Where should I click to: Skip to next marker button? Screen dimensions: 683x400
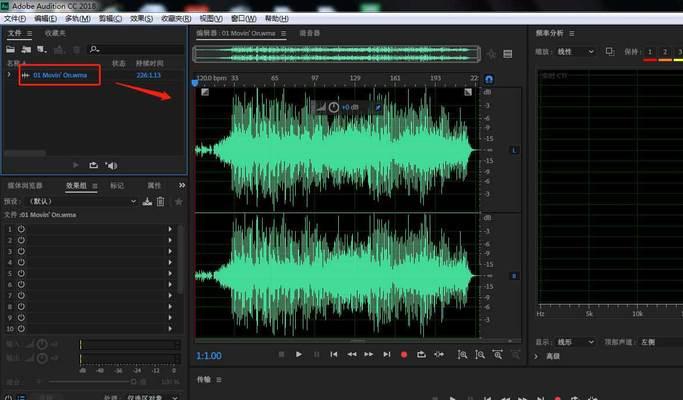click(x=387, y=355)
